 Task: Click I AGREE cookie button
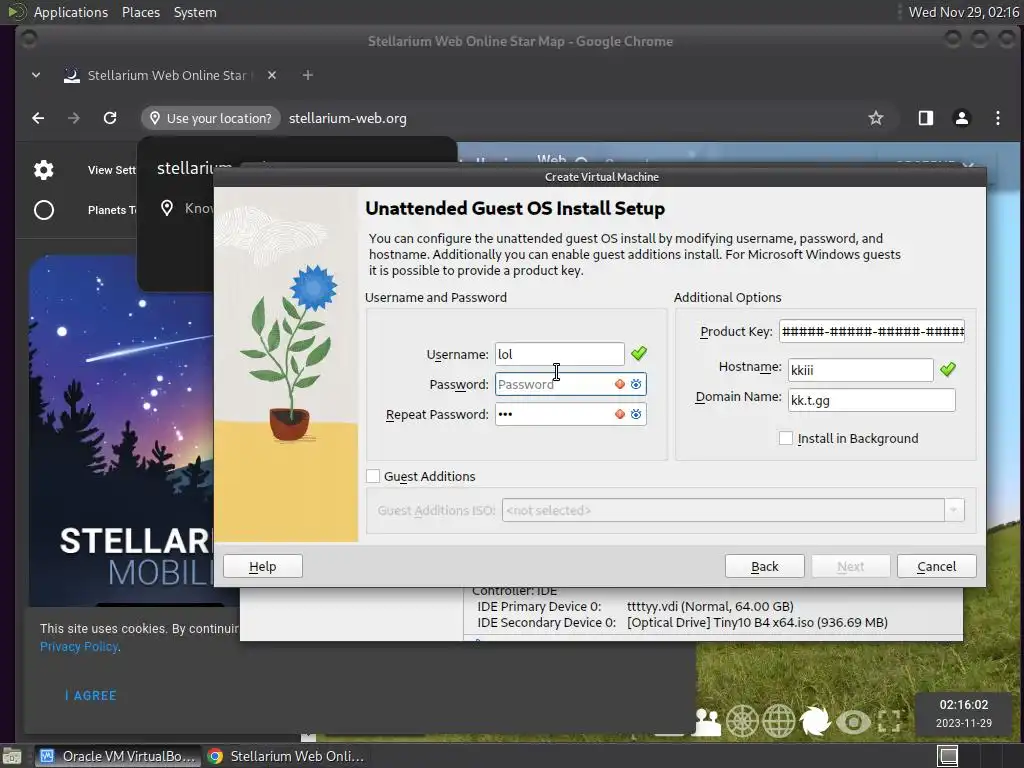[91, 696]
